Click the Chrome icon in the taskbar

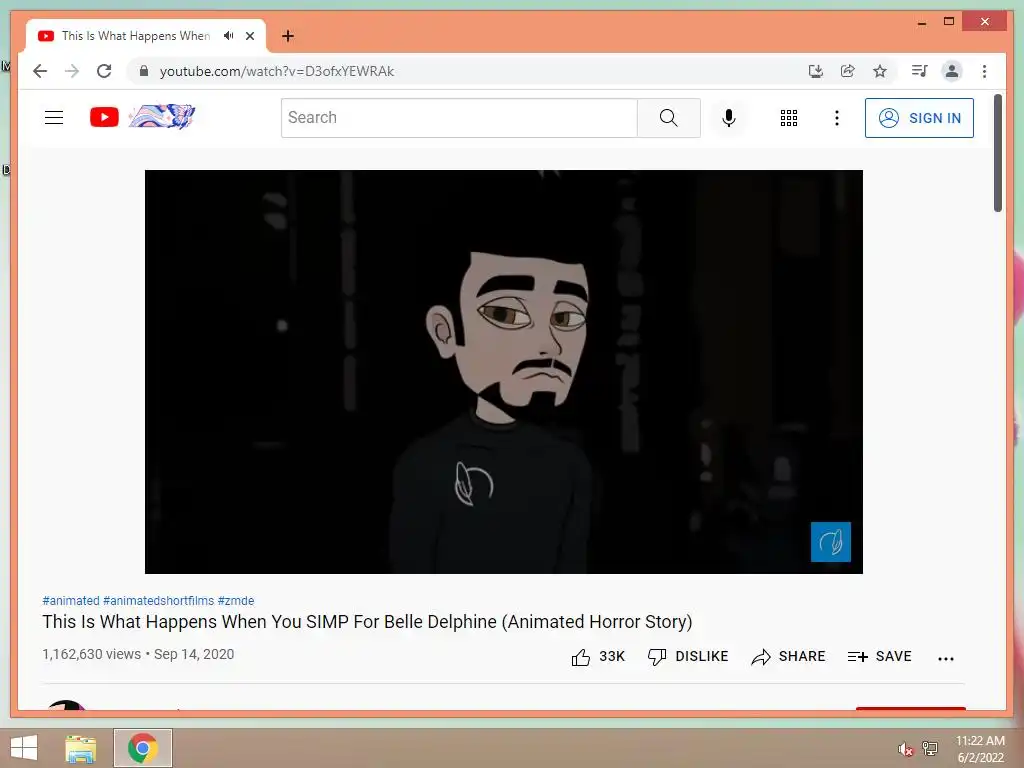[142, 748]
